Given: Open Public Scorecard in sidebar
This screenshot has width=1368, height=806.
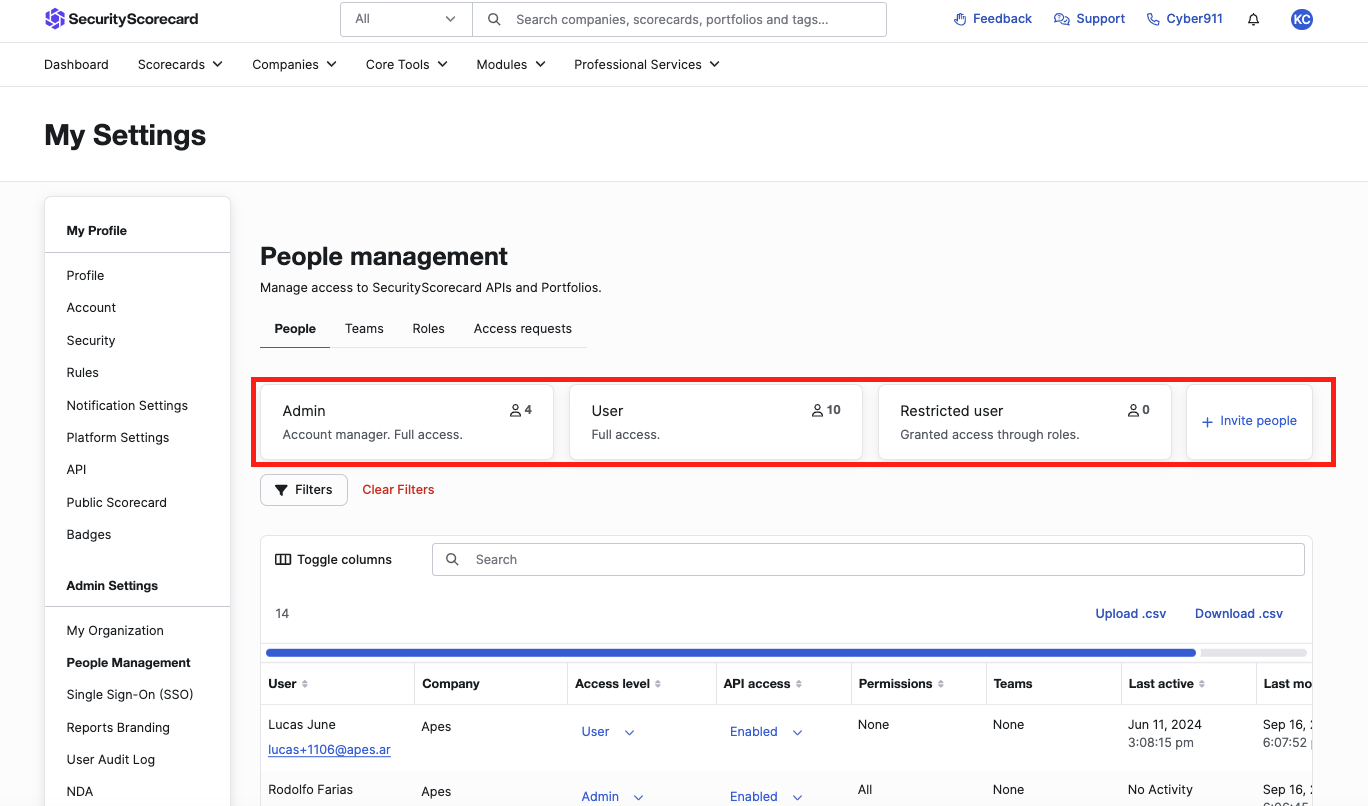Looking at the screenshot, I should (x=116, y=502).
